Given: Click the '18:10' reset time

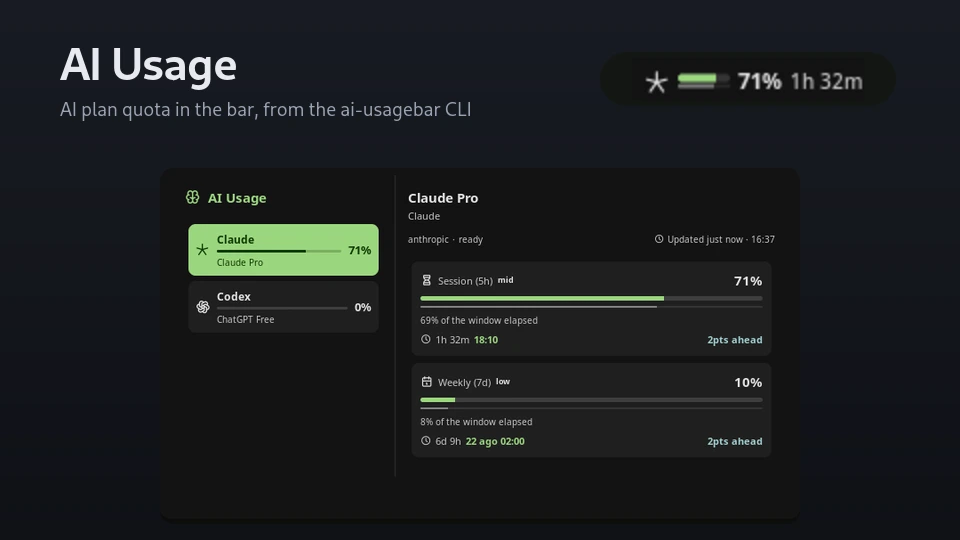Looking at the screenshot, I should 486,340.
